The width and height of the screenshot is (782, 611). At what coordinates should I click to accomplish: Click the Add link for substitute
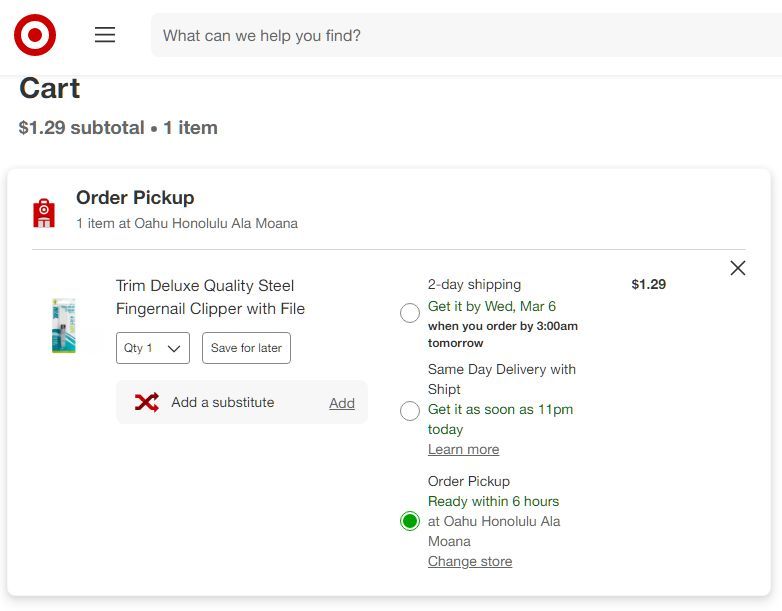click(342, 403)
